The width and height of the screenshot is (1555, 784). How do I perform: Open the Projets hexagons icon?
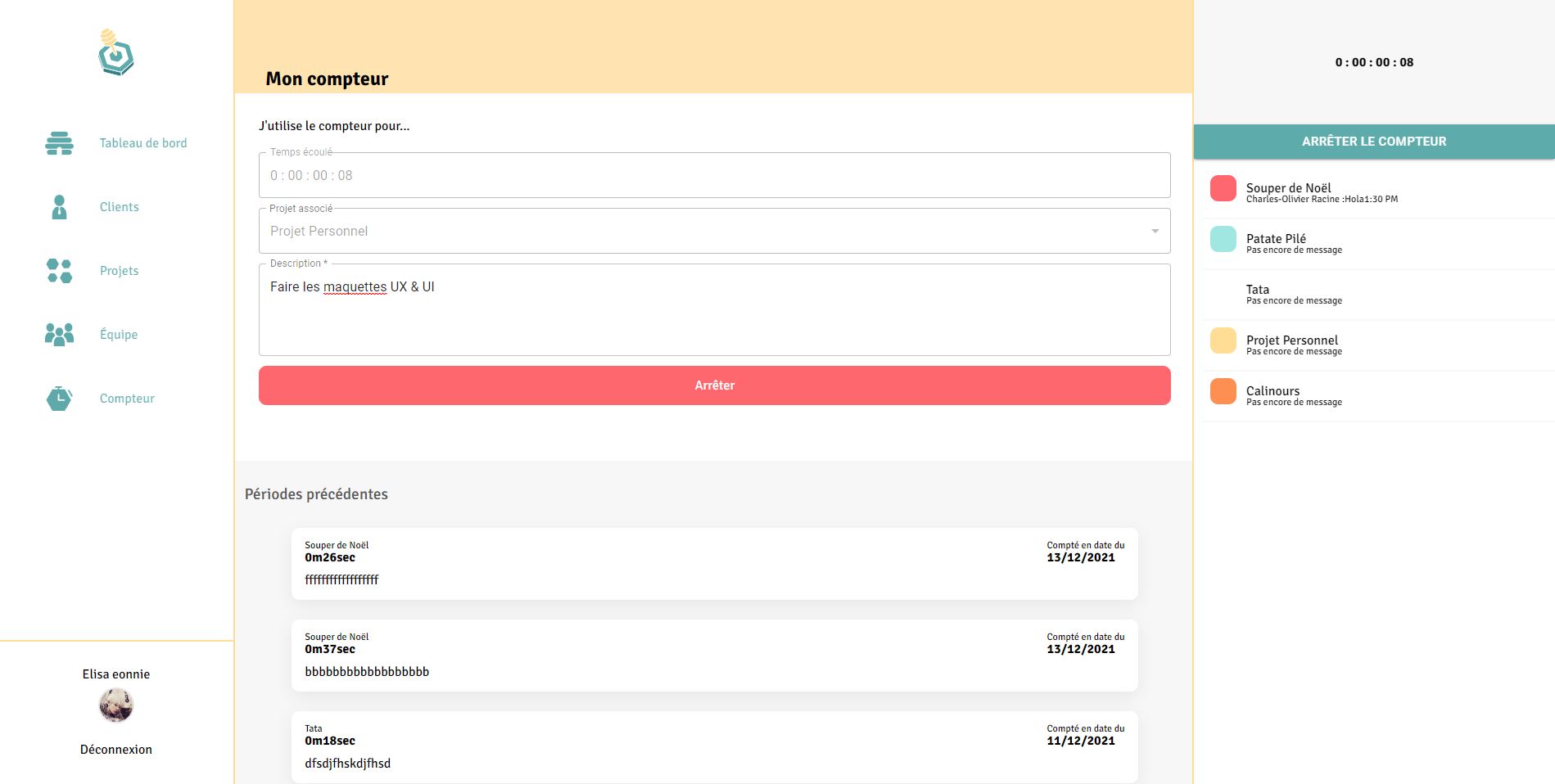59,271
